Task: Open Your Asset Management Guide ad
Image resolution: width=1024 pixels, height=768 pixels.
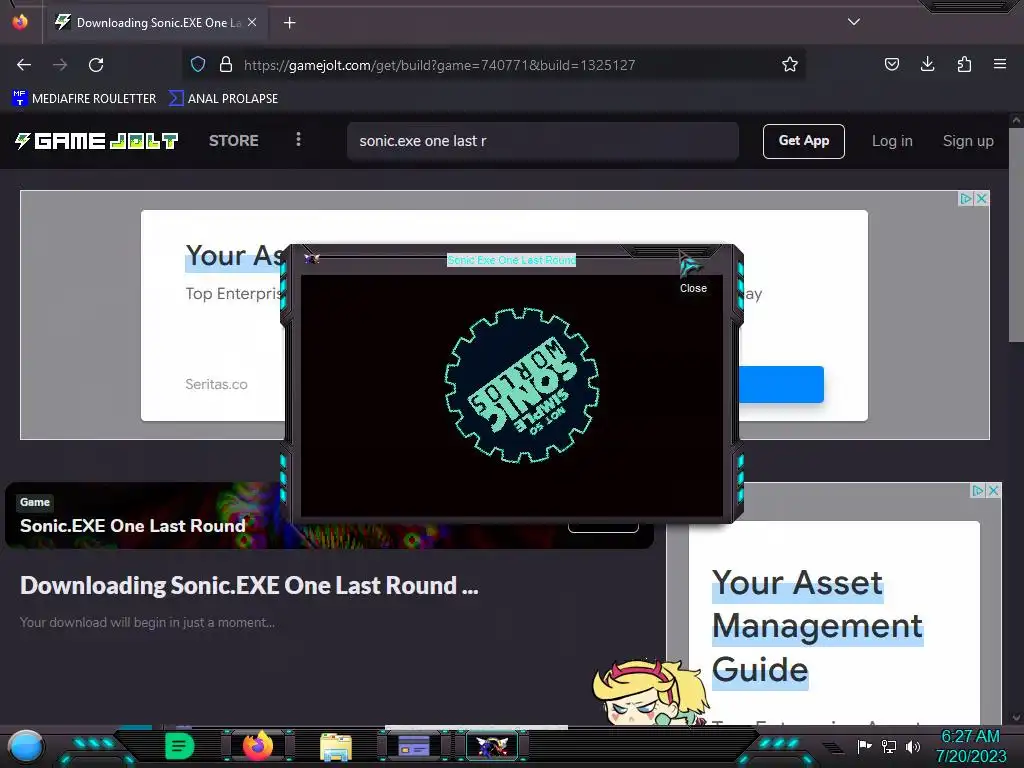Action: click(817, 626)
